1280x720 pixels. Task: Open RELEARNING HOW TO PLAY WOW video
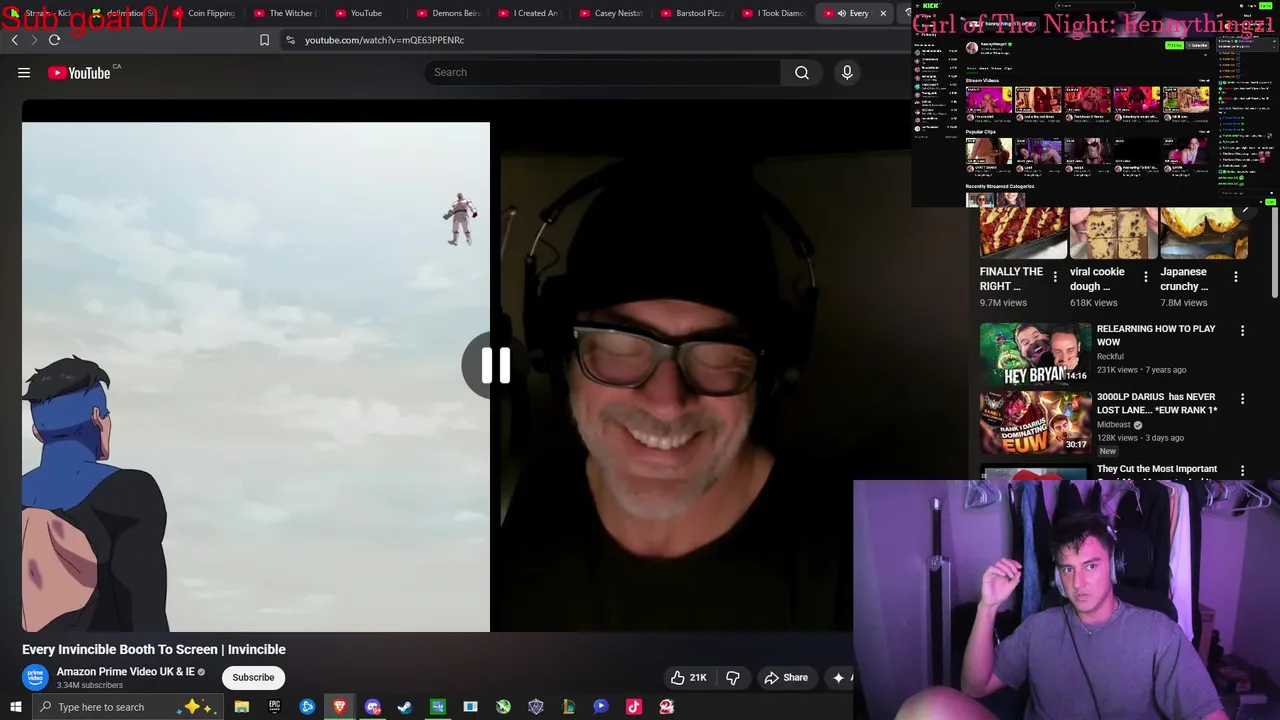(x=1156, y=335)
